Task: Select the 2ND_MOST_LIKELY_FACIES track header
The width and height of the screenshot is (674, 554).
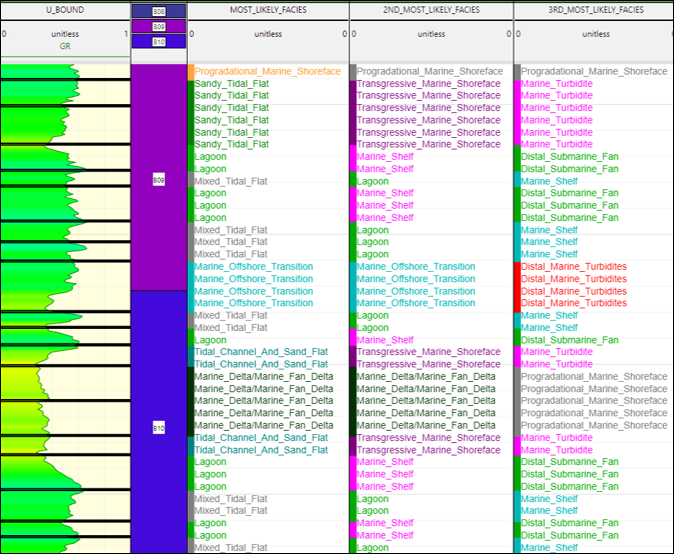Action: click(431, 10)
